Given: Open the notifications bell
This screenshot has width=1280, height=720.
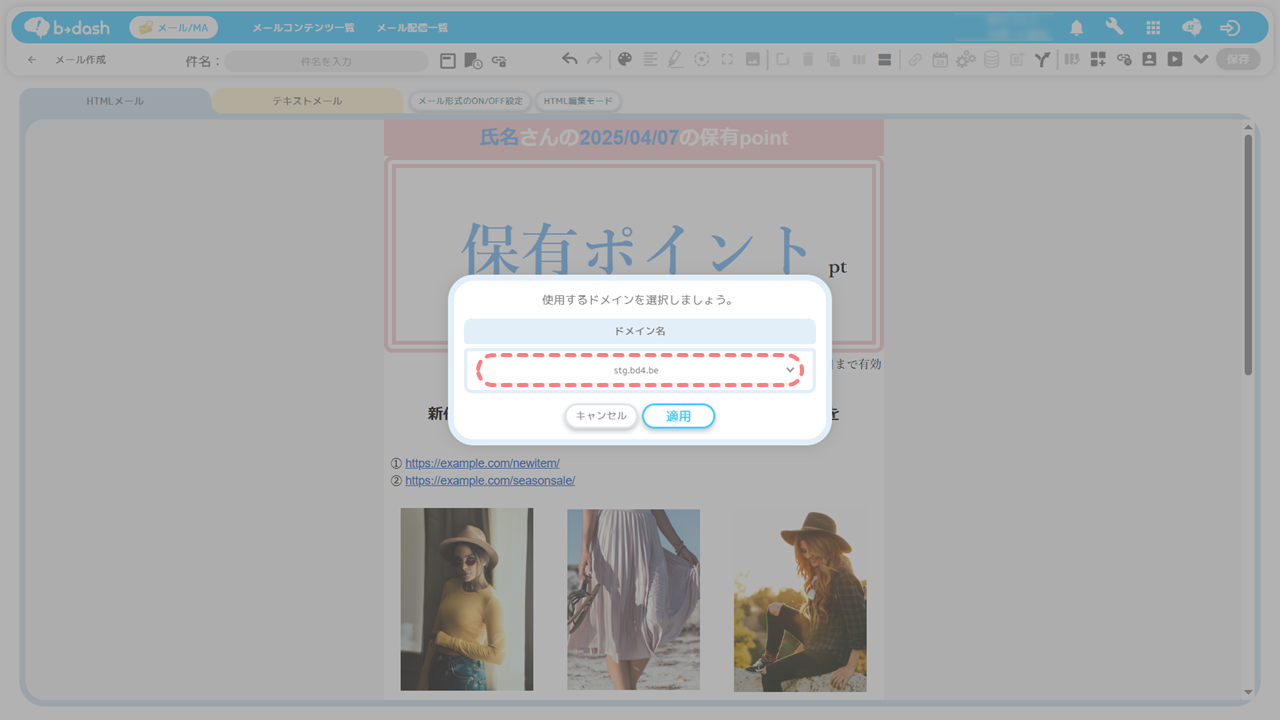Looking at the screenshot, I should [1077, 28].
